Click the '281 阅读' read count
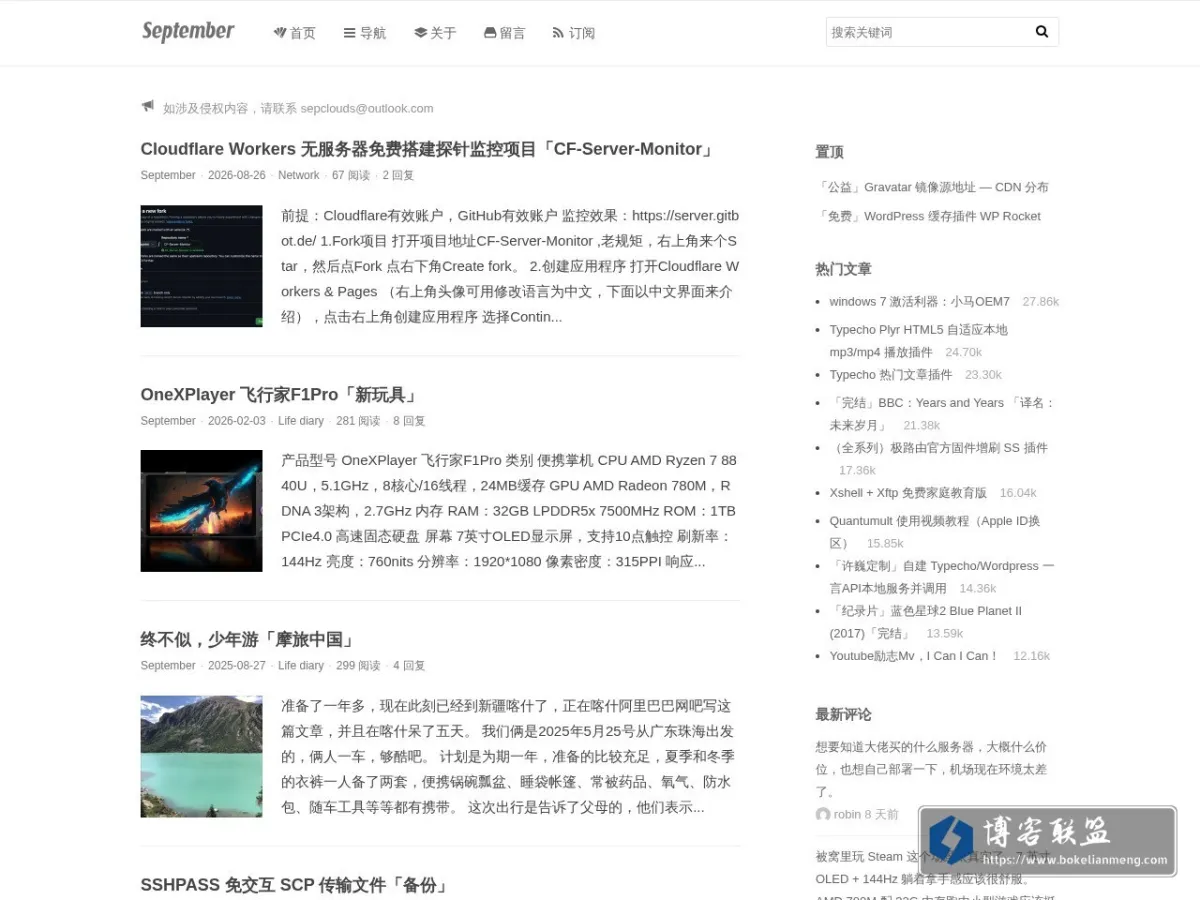Viewport: 1200px width, 900px height. [358, 421]
